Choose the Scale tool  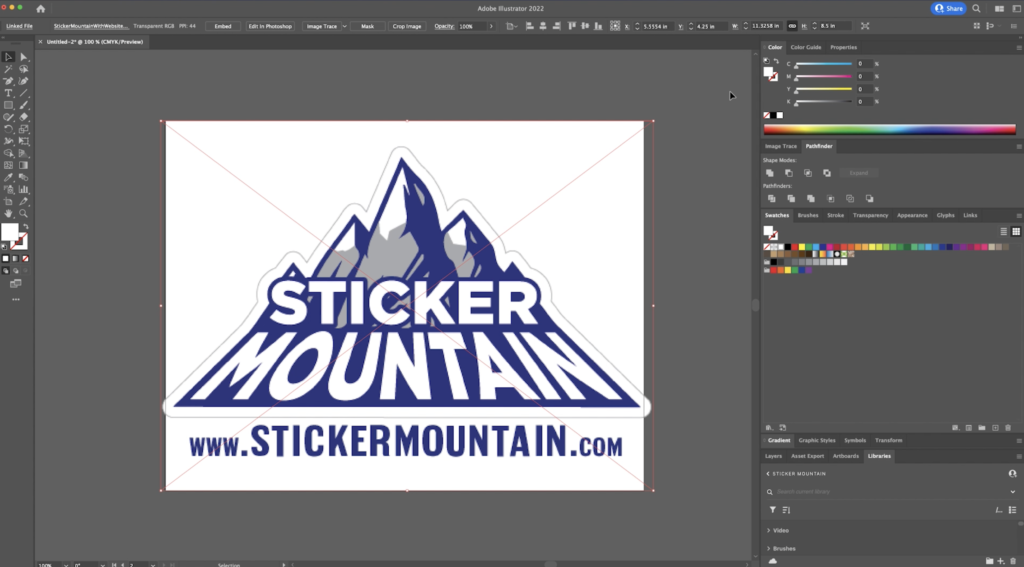tap(24, 129)
